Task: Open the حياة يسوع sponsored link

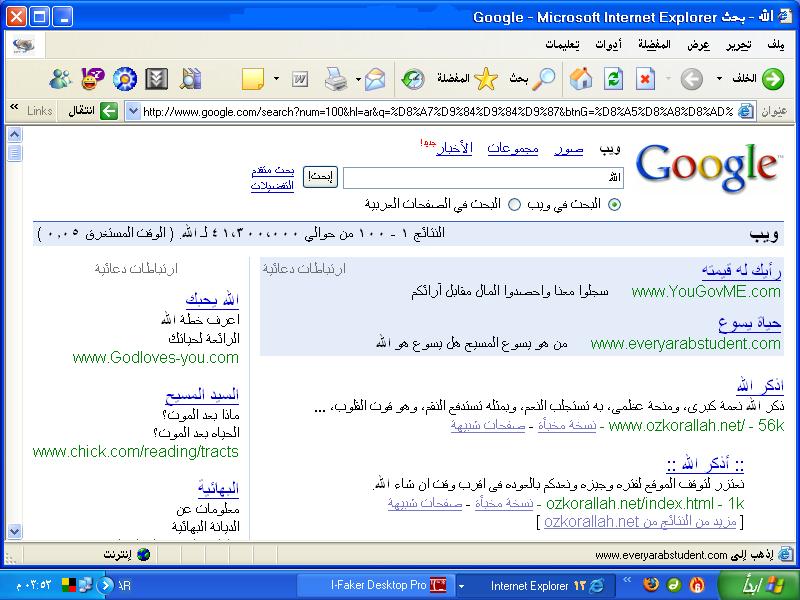Action: 750,323
